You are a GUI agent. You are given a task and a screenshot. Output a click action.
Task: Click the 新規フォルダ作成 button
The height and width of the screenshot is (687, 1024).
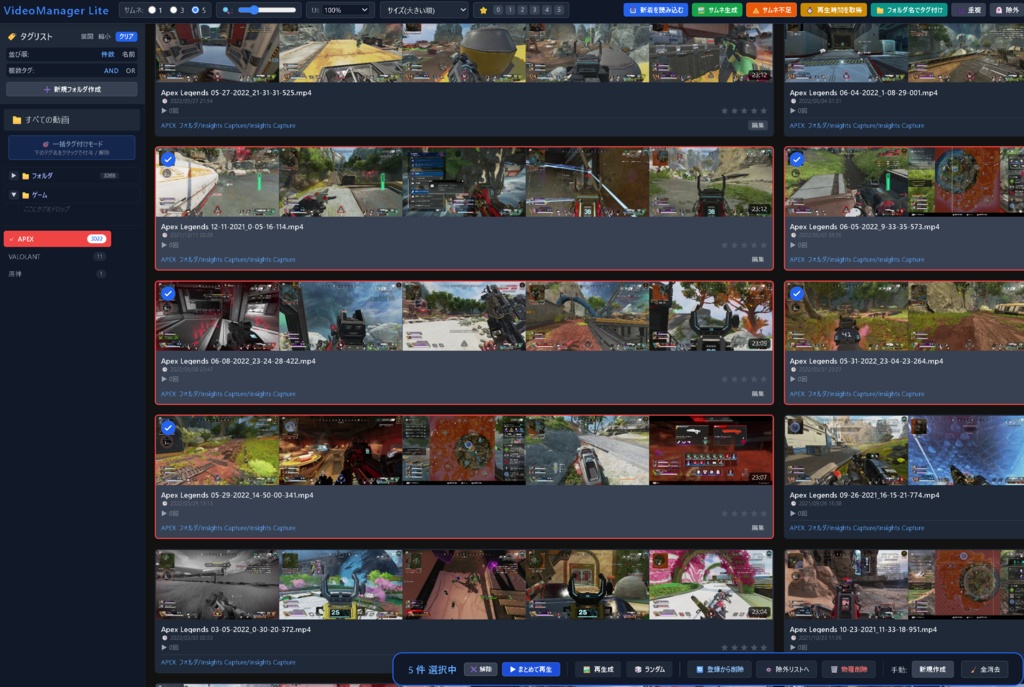click(x=72, y=89)
